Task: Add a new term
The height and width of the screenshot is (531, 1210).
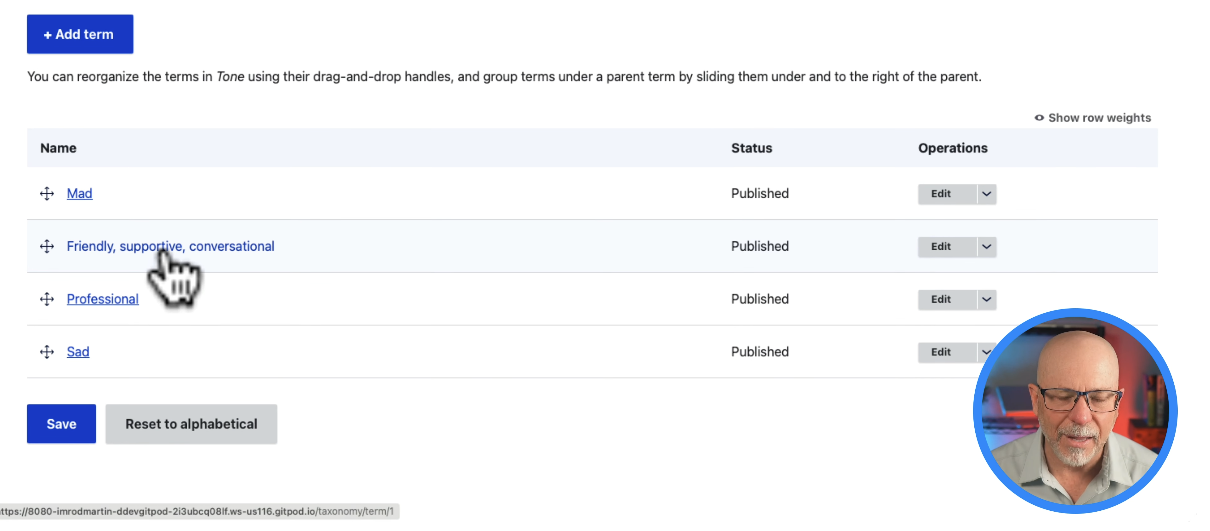Action: (80, 34)
